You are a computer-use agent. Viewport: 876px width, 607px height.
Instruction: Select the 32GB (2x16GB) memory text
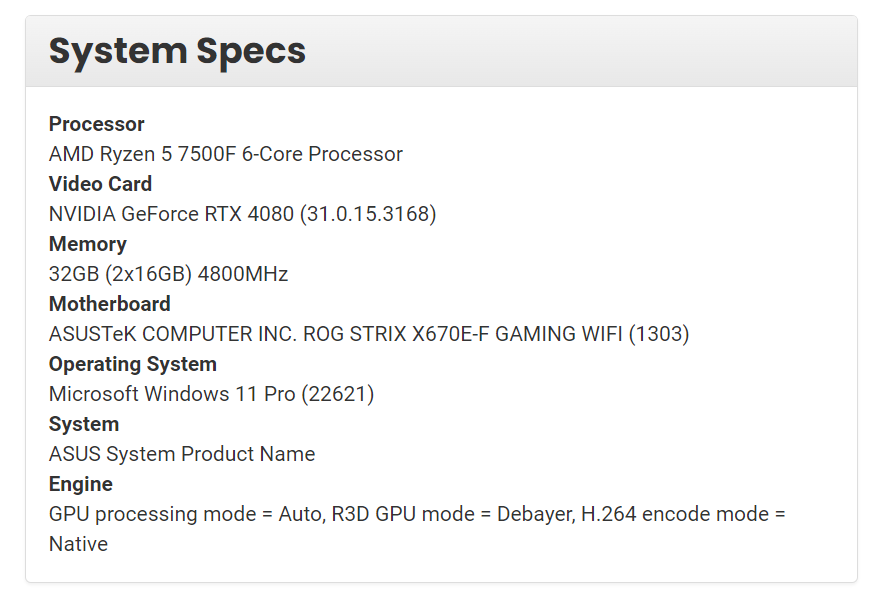click(120, 274)
